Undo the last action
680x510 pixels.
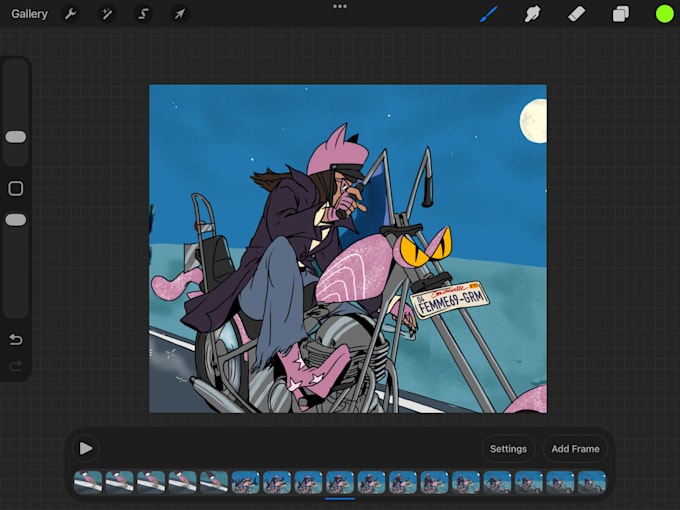pyautogui.click(x=16, y=339)
